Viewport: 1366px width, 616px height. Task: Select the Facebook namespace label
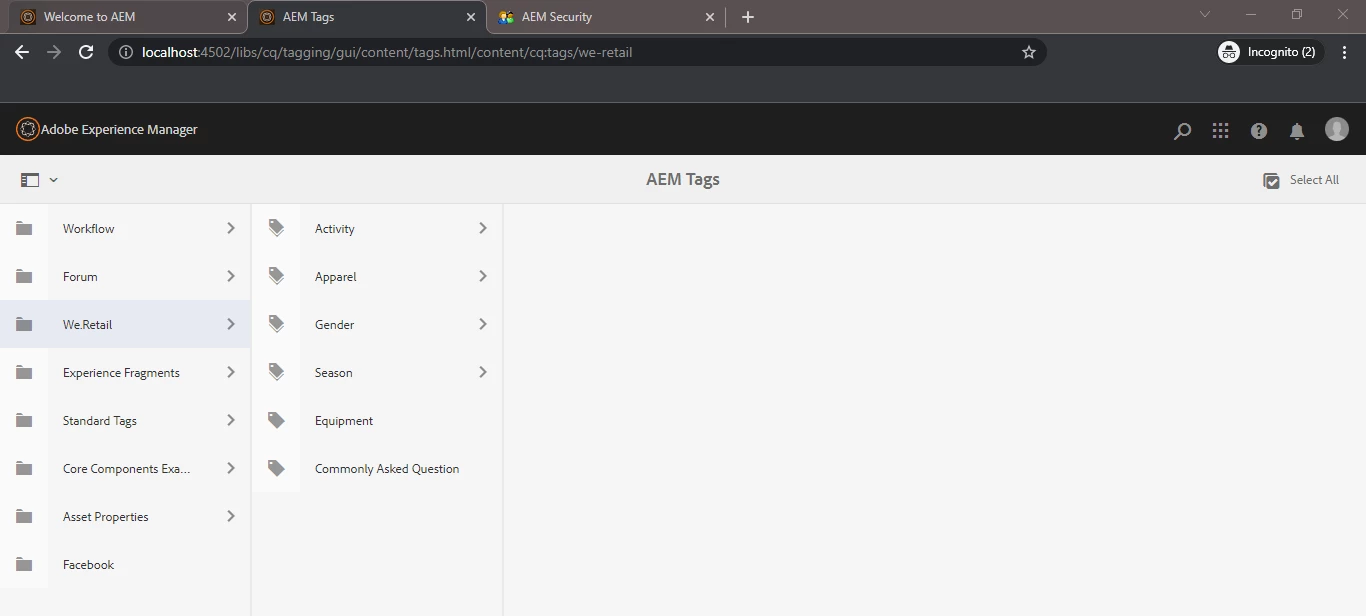(88, 565)
